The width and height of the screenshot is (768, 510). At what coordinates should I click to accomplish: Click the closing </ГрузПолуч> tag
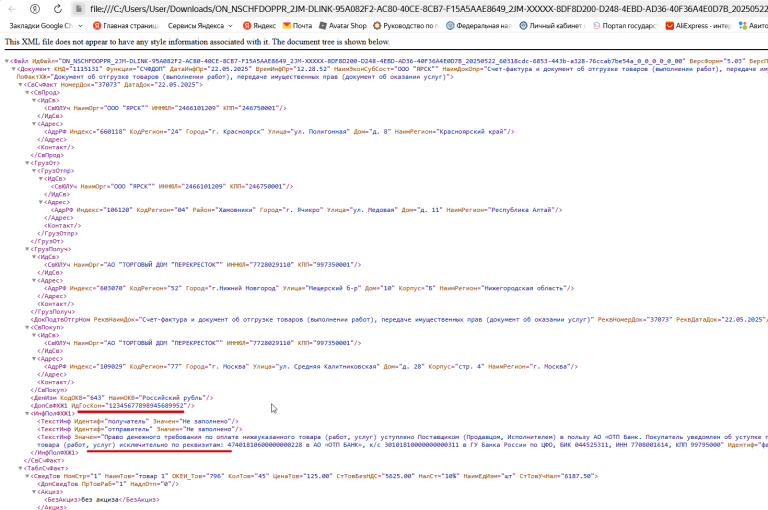52,312
